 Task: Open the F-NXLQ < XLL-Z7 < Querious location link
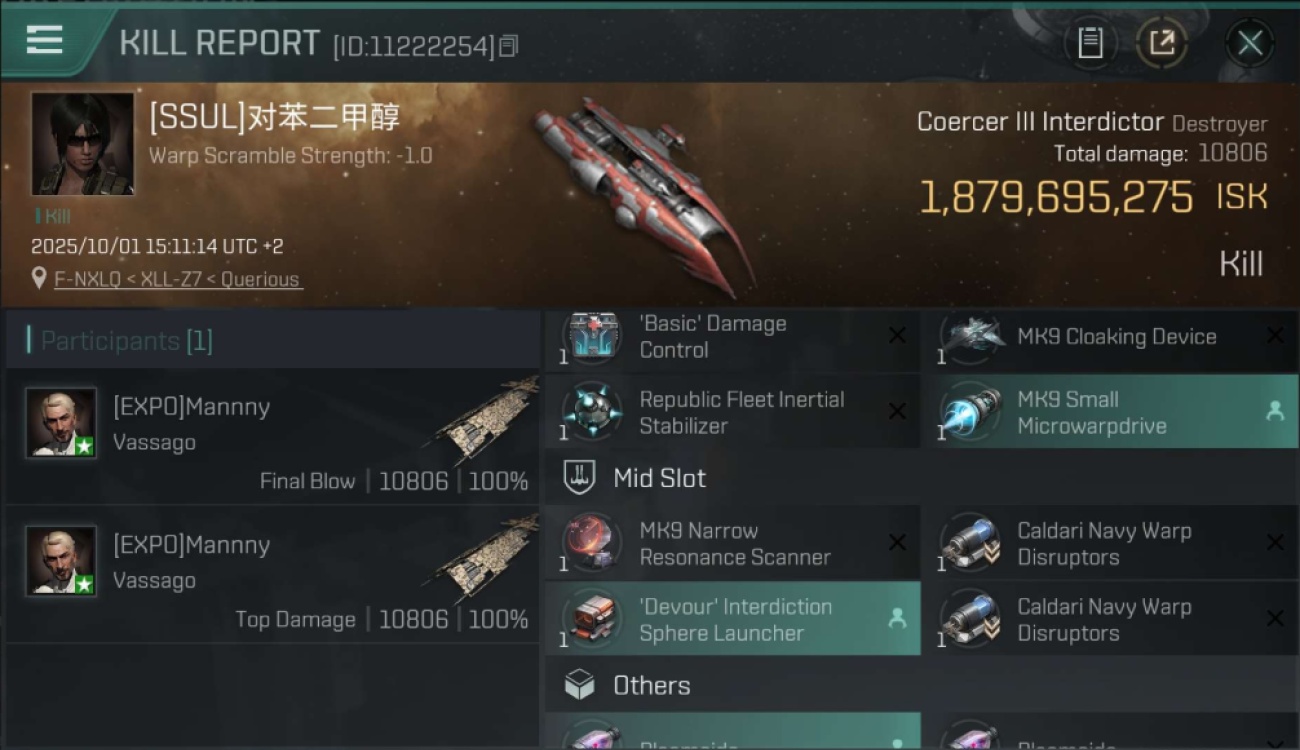point(177,280)
